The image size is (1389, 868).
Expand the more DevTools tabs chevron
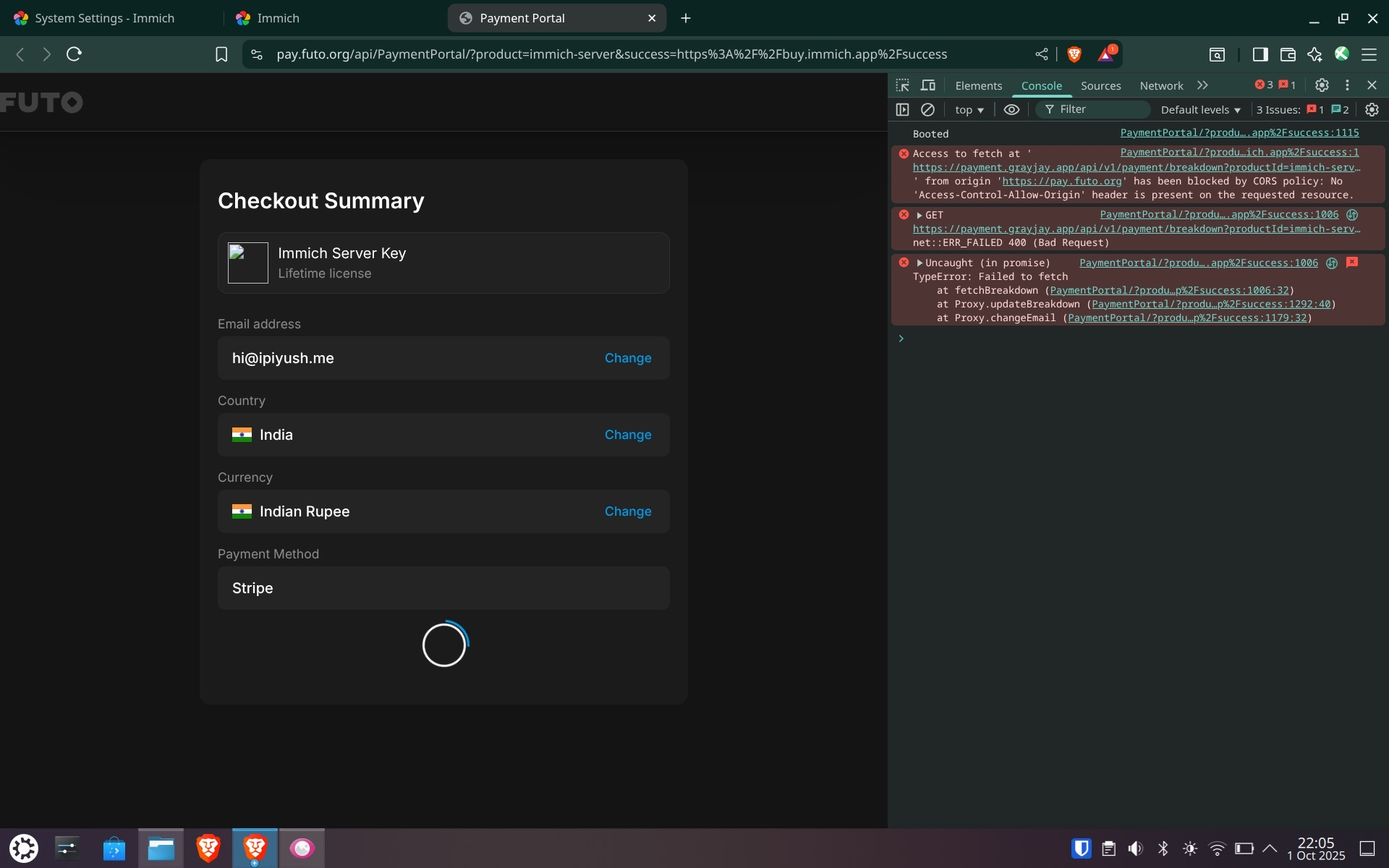point(1202,85)
